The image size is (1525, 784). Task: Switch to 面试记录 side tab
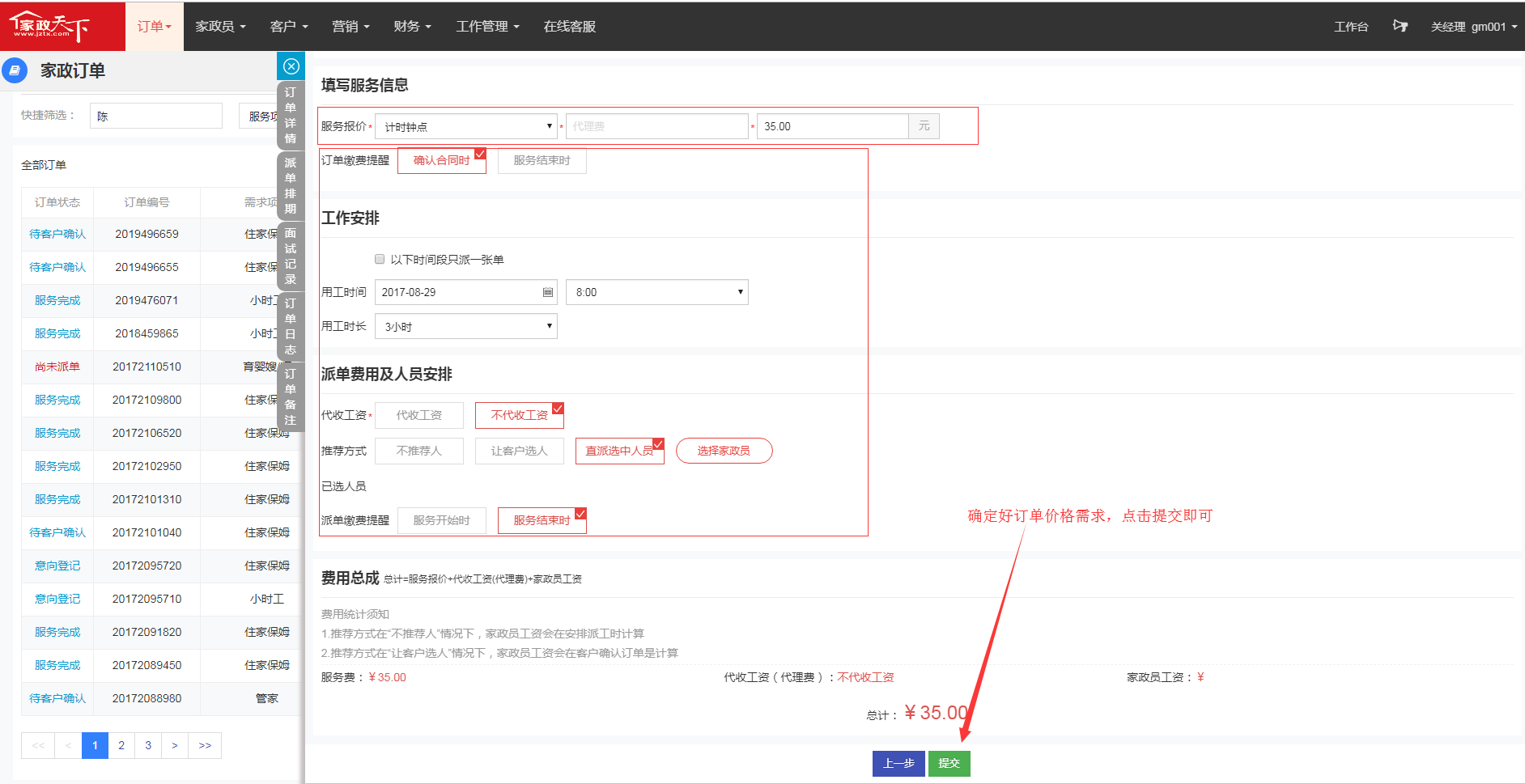point(291,256)
